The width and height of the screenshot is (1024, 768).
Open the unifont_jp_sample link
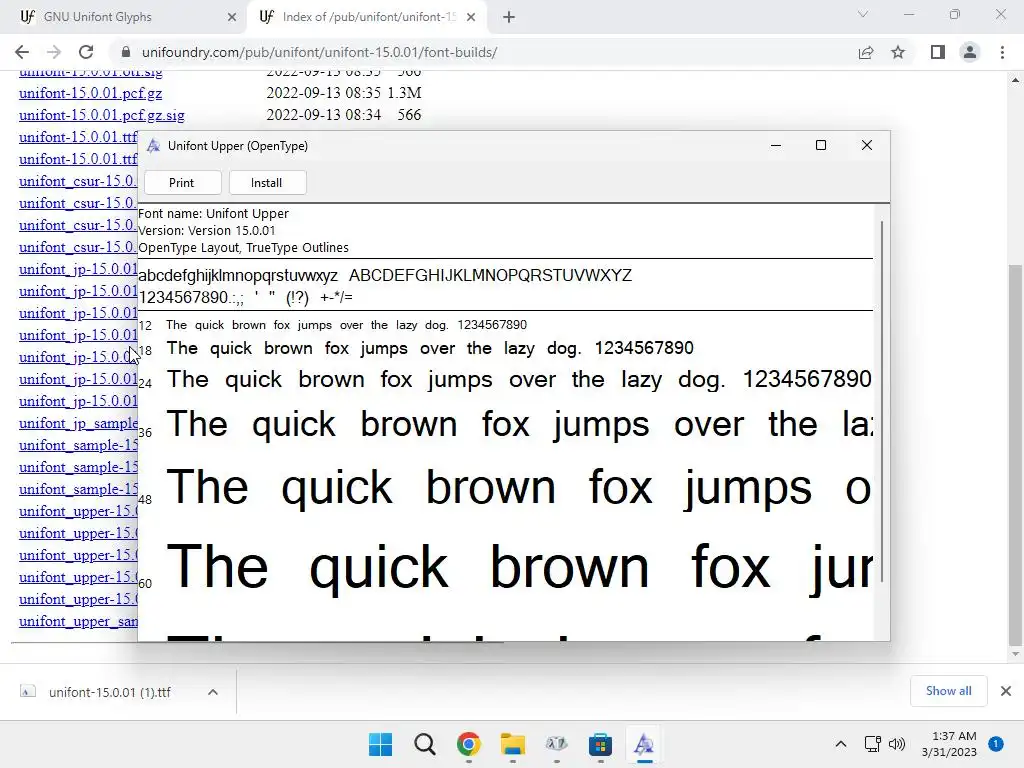78,423
